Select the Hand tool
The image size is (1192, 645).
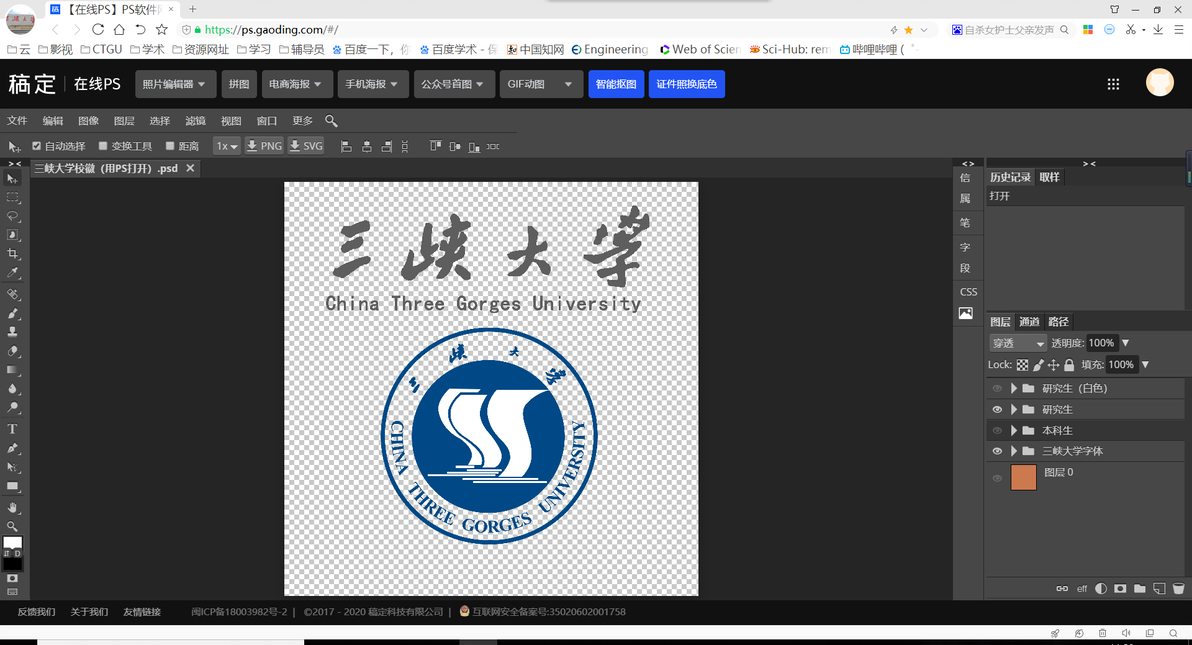[12, 507]
